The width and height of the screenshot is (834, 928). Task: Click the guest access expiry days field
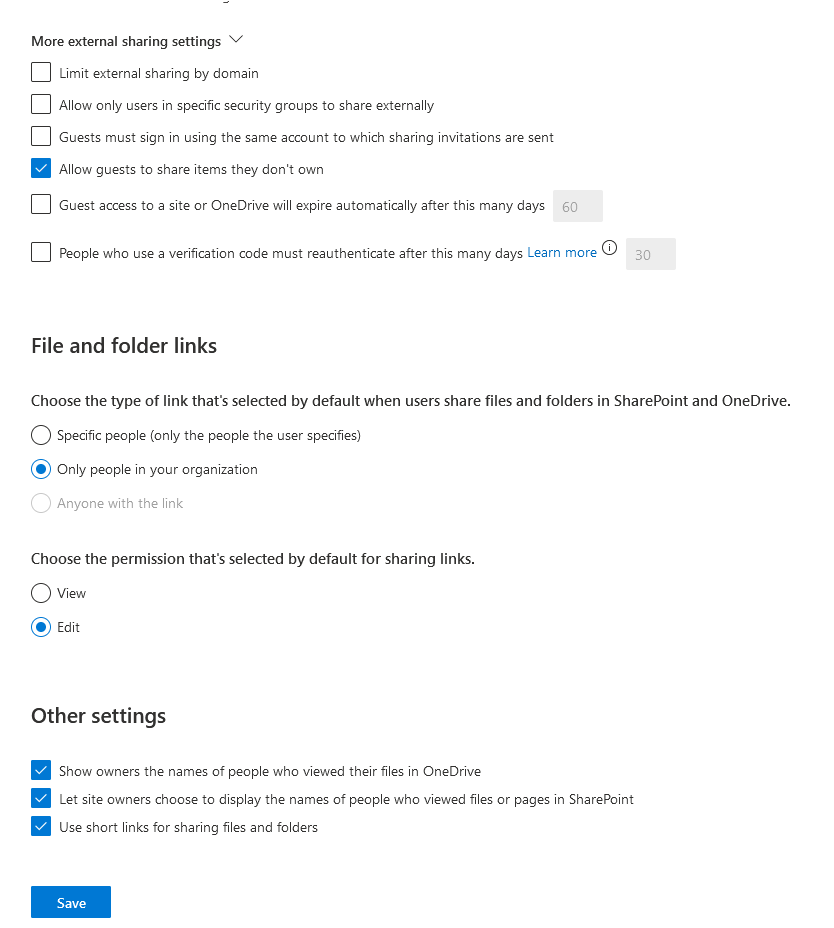578,206
